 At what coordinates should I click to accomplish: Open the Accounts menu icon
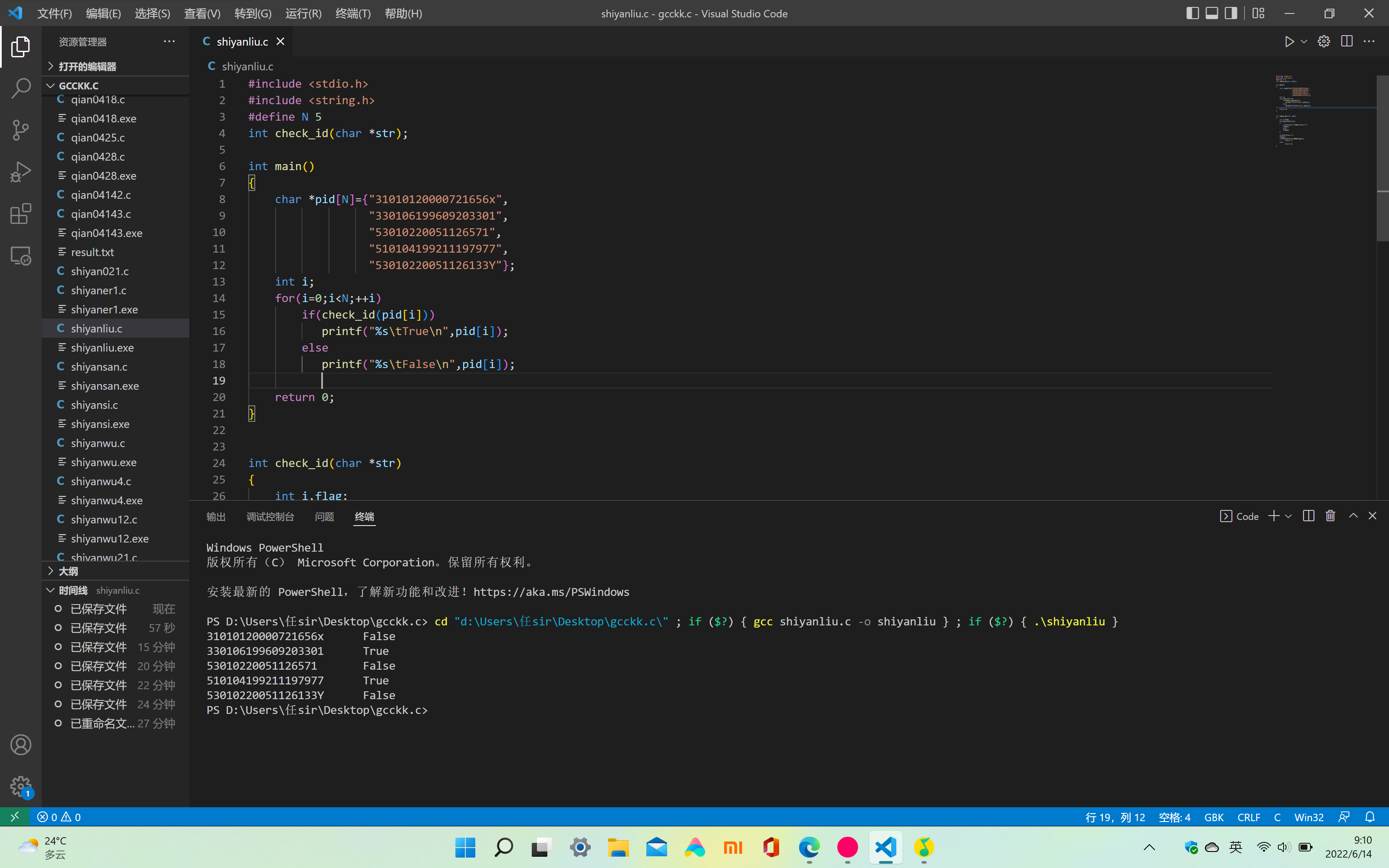21,745
